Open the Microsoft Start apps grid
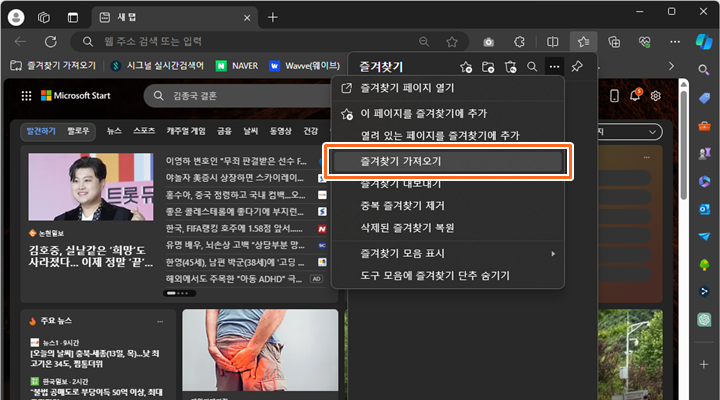The width and height of the screenshot is (720, 400). (x=26, y=96)
